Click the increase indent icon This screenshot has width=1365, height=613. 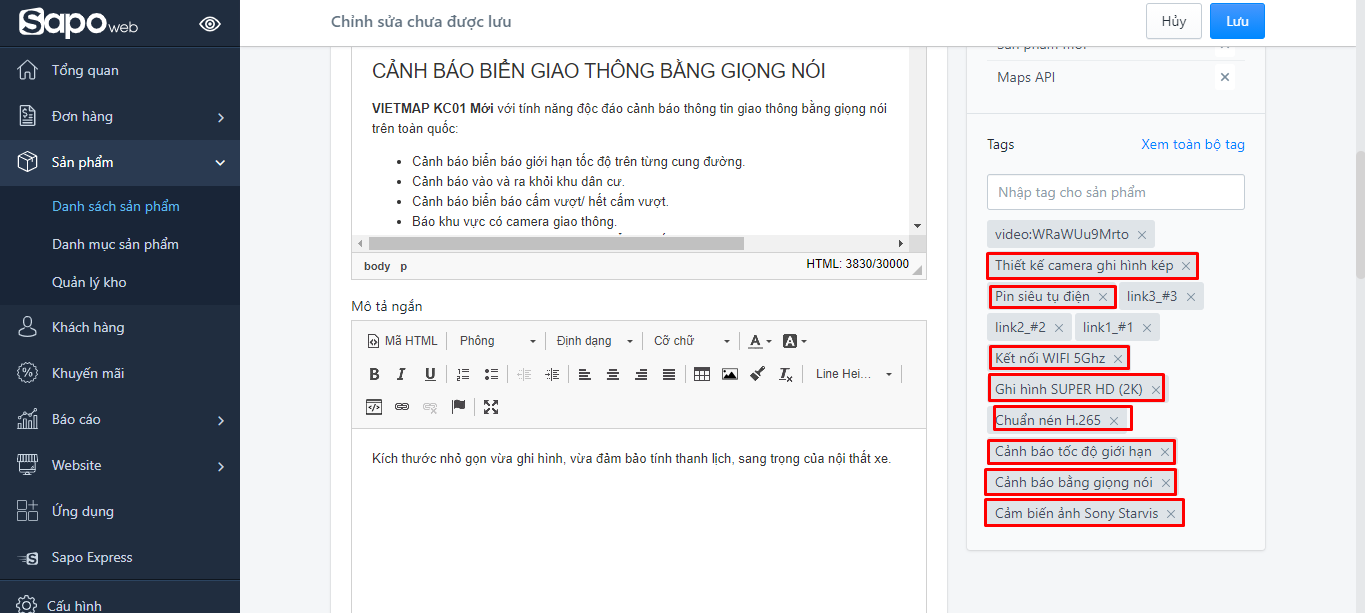pos(552,374)
